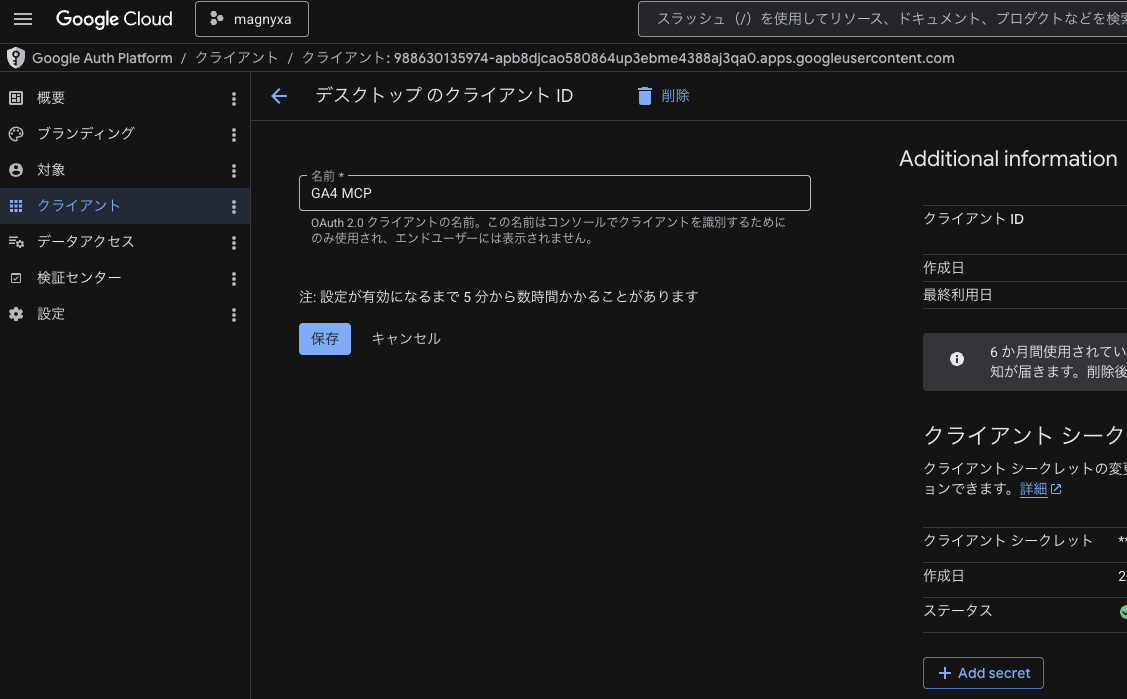Viewport: 1127px width, 699px height.
Task: Open the hamburger navigation menu
Action: [x=23, y=19]
